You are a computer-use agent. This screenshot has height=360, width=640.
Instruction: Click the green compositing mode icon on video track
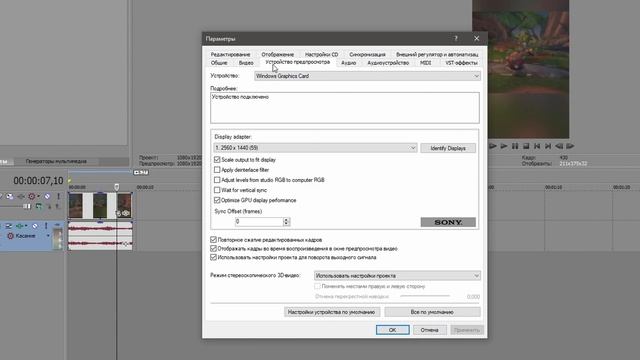39,207
